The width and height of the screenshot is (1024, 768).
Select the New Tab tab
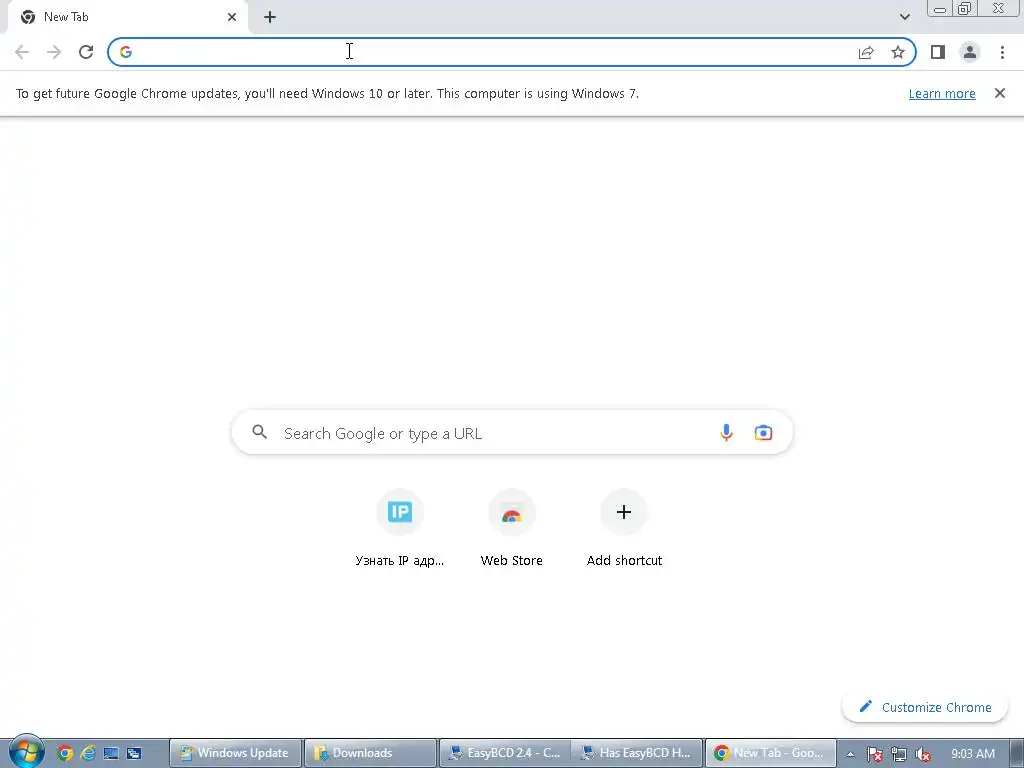coord(127,17)
